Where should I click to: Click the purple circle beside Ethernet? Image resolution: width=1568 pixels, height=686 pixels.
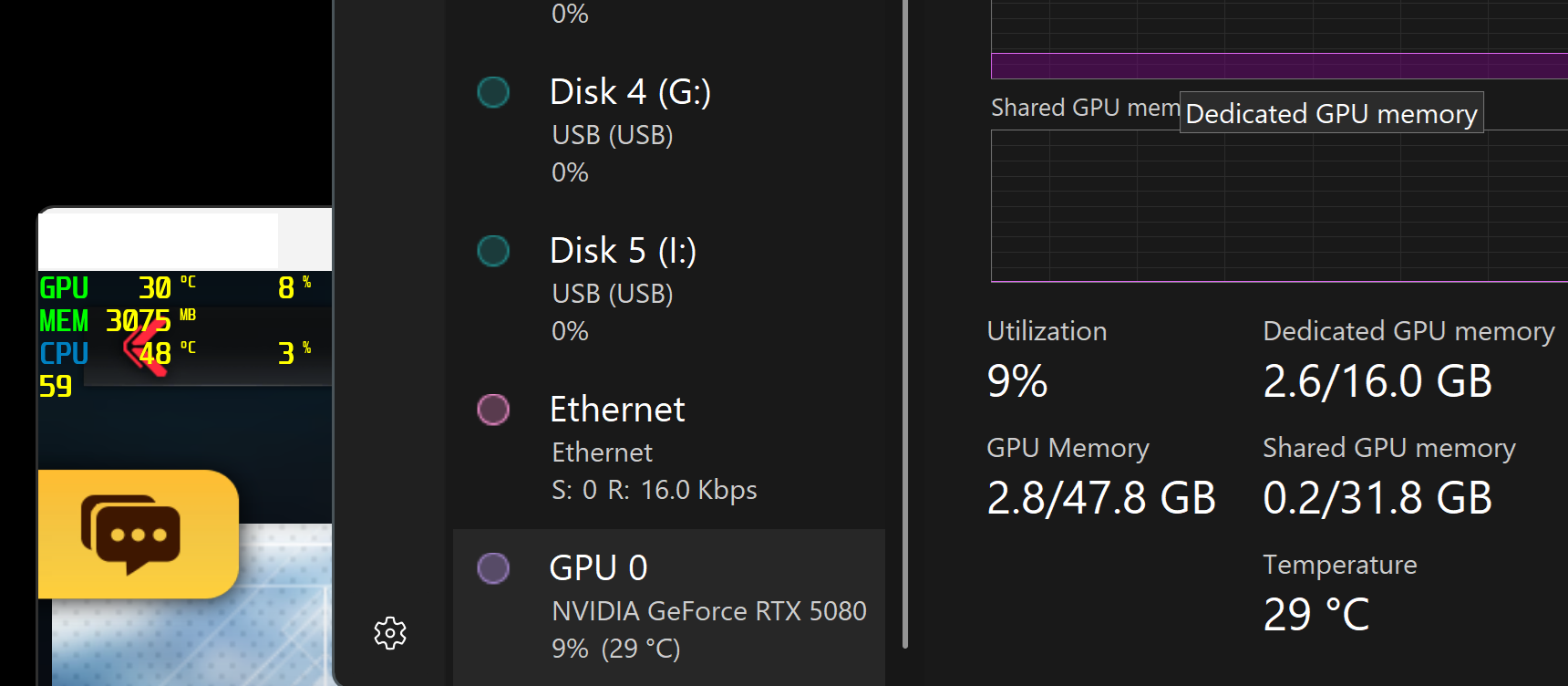(x=493, y=410)
